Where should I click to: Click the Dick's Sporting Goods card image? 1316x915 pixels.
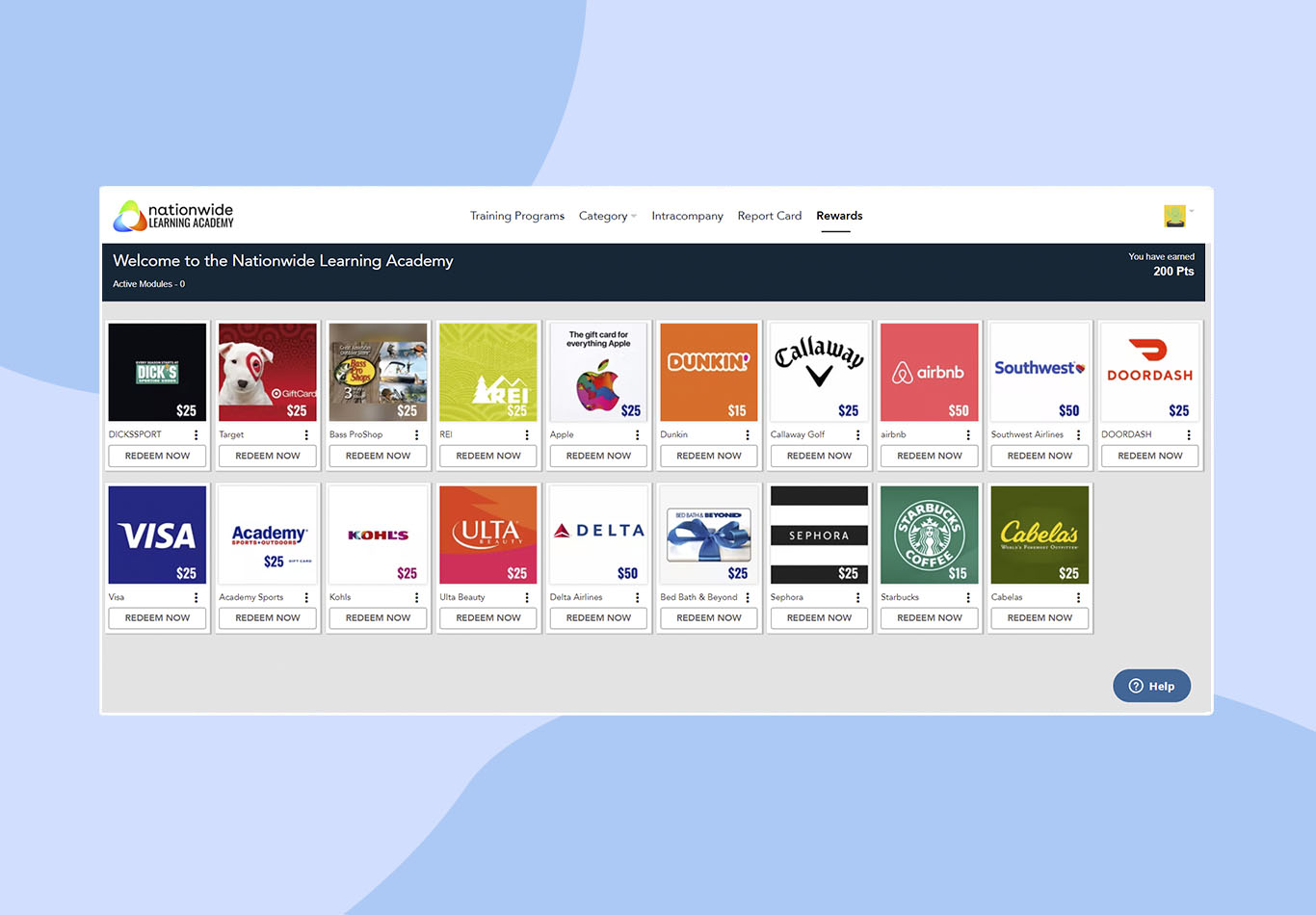tap(157, 372)
